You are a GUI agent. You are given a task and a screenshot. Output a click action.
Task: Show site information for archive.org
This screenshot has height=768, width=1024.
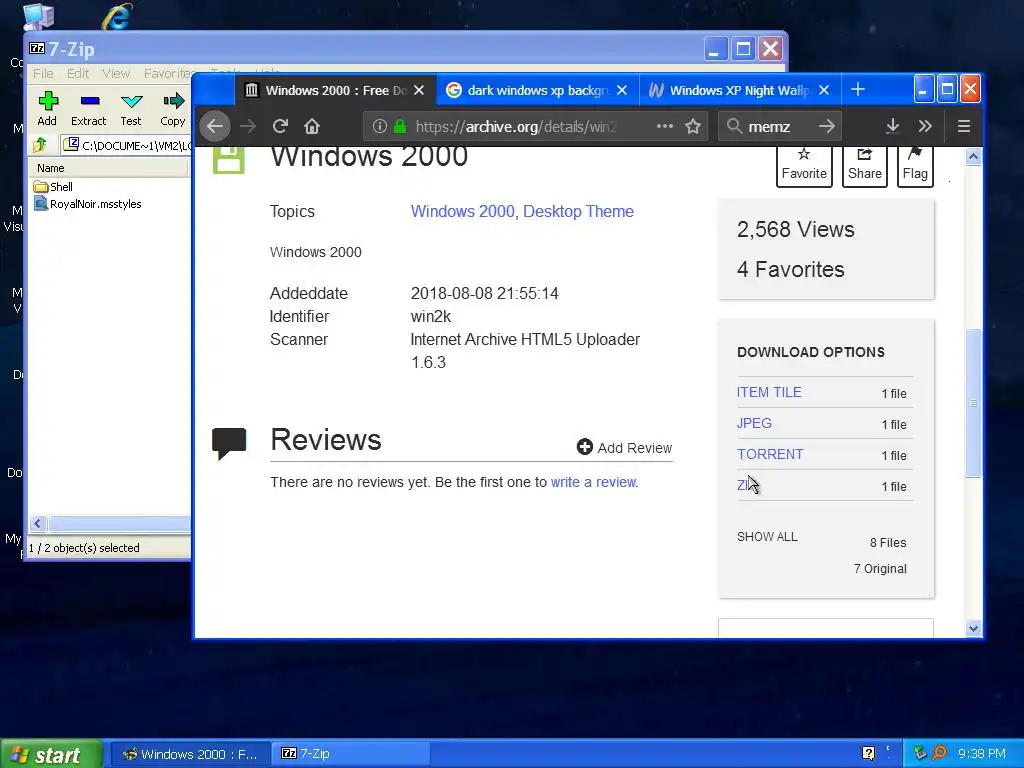[x=379, y=126]
